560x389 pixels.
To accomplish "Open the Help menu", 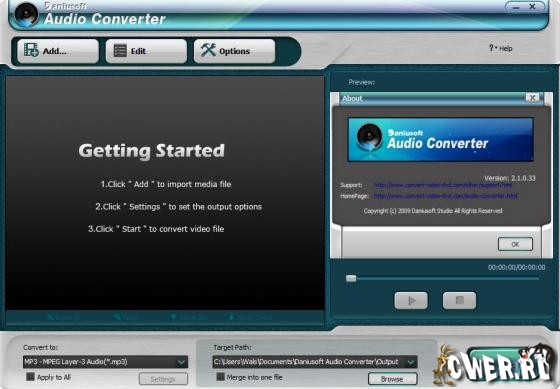I will 501,48.
